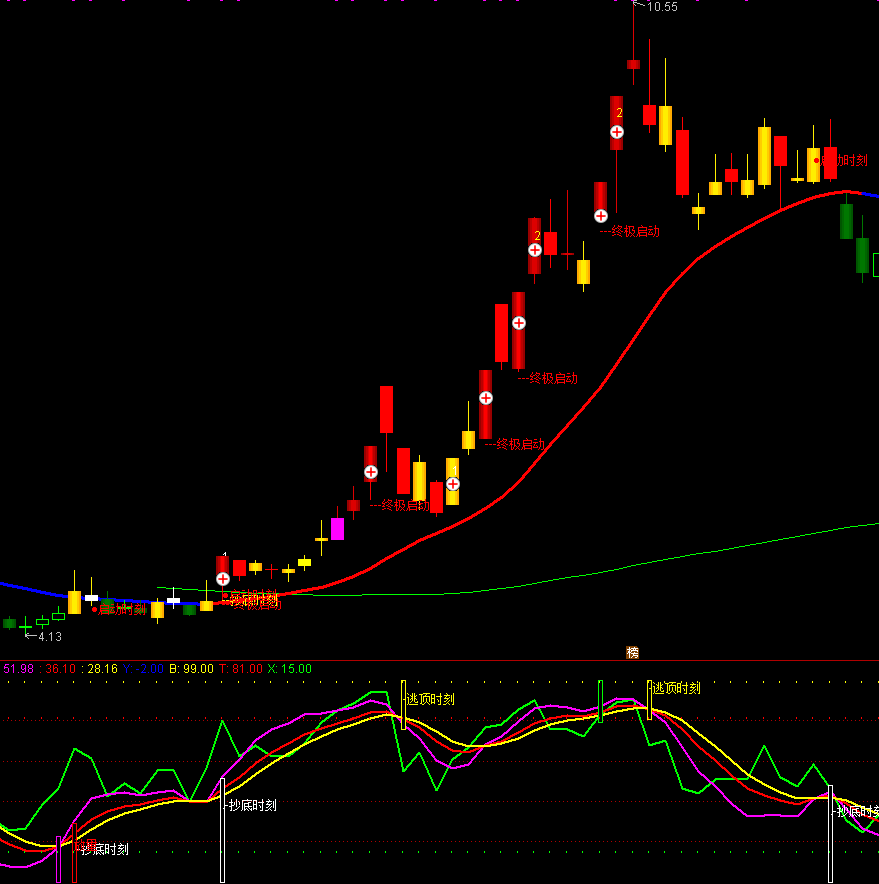
Task: Click the first yellow 逃顶时刻 signal label
Action: point(430,699)
